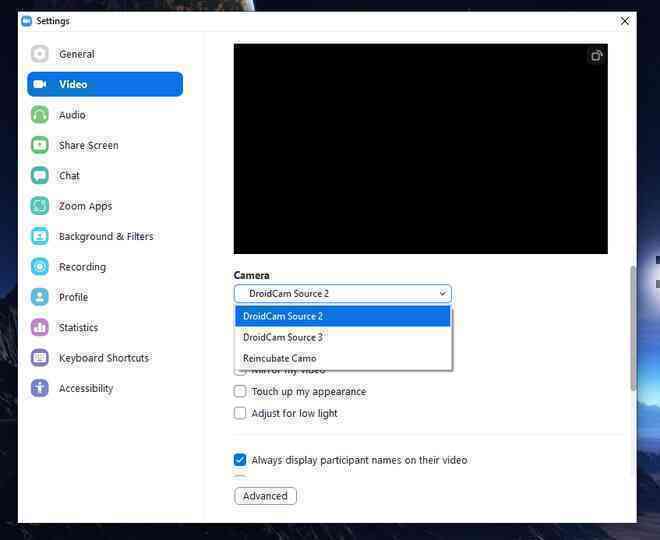Open the Chat settings section
The image size is (660, 540).
click(x=105, y=176)
